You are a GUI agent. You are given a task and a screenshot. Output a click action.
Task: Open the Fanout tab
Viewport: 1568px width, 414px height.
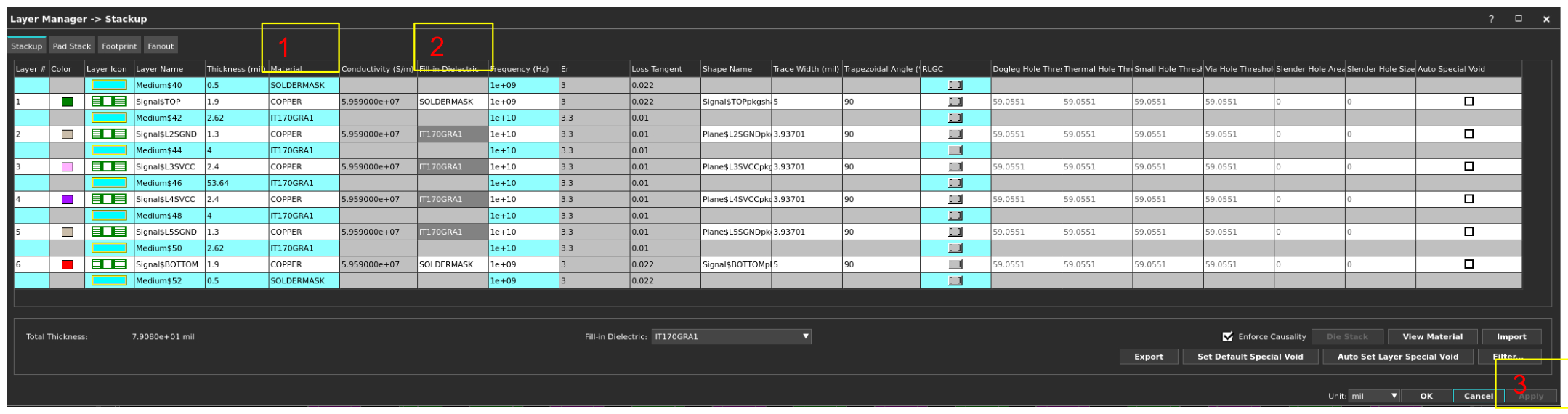pyautogui.click(x=161, y=46)
